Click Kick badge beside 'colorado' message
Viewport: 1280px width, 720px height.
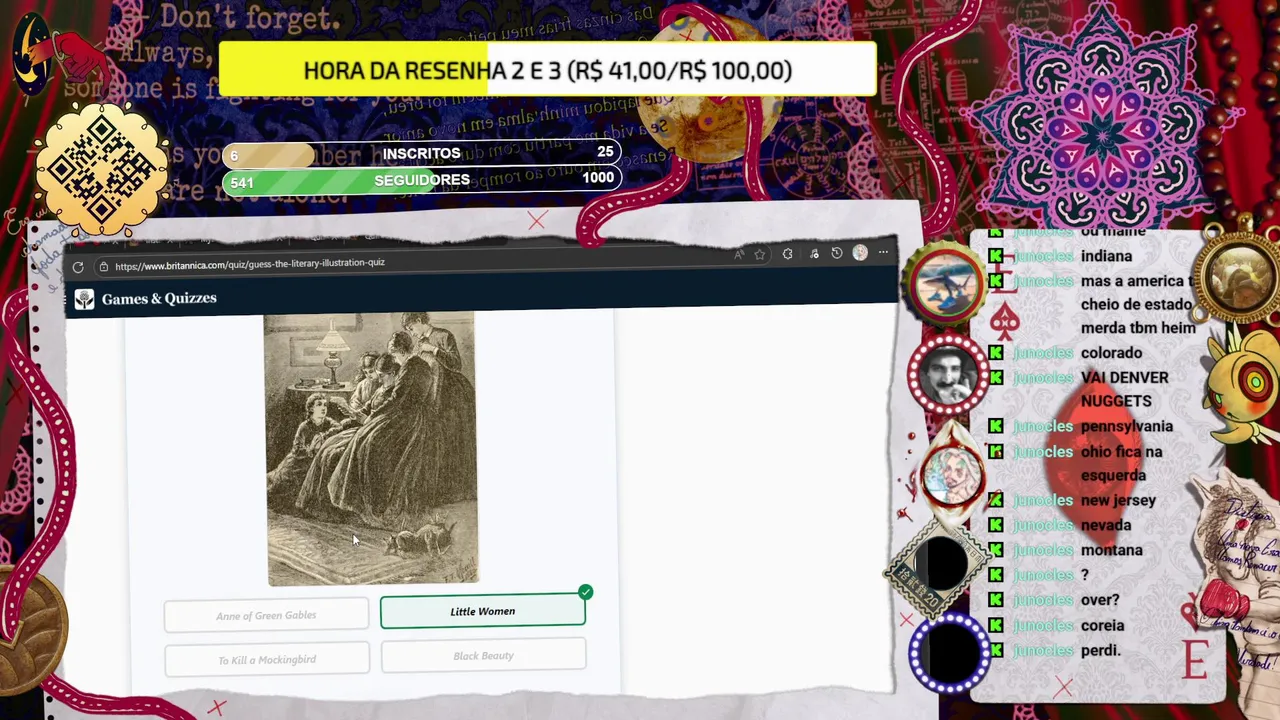(x=996, y=352)
